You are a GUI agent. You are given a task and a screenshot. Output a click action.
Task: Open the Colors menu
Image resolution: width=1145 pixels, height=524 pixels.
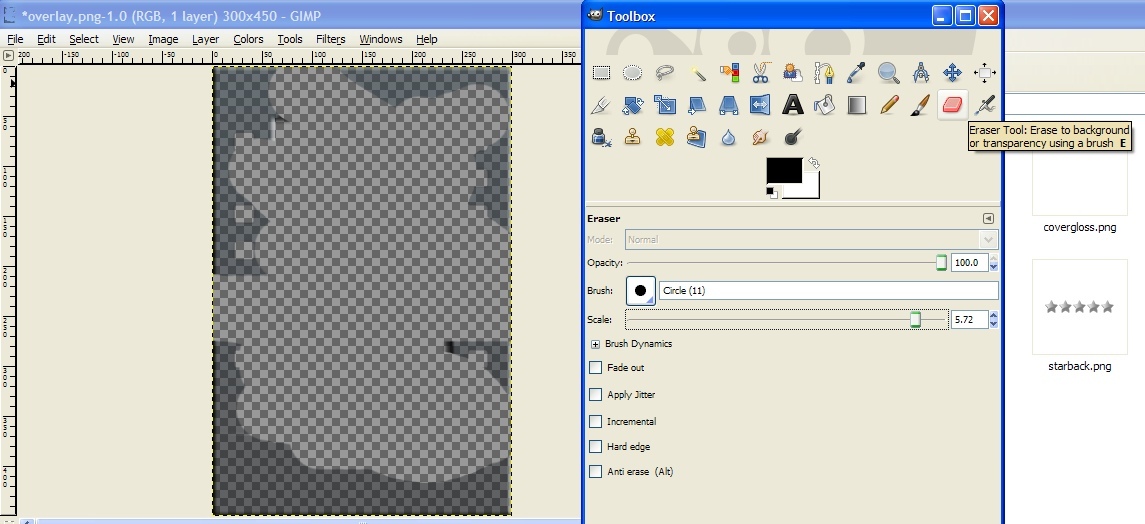[248, 39]
